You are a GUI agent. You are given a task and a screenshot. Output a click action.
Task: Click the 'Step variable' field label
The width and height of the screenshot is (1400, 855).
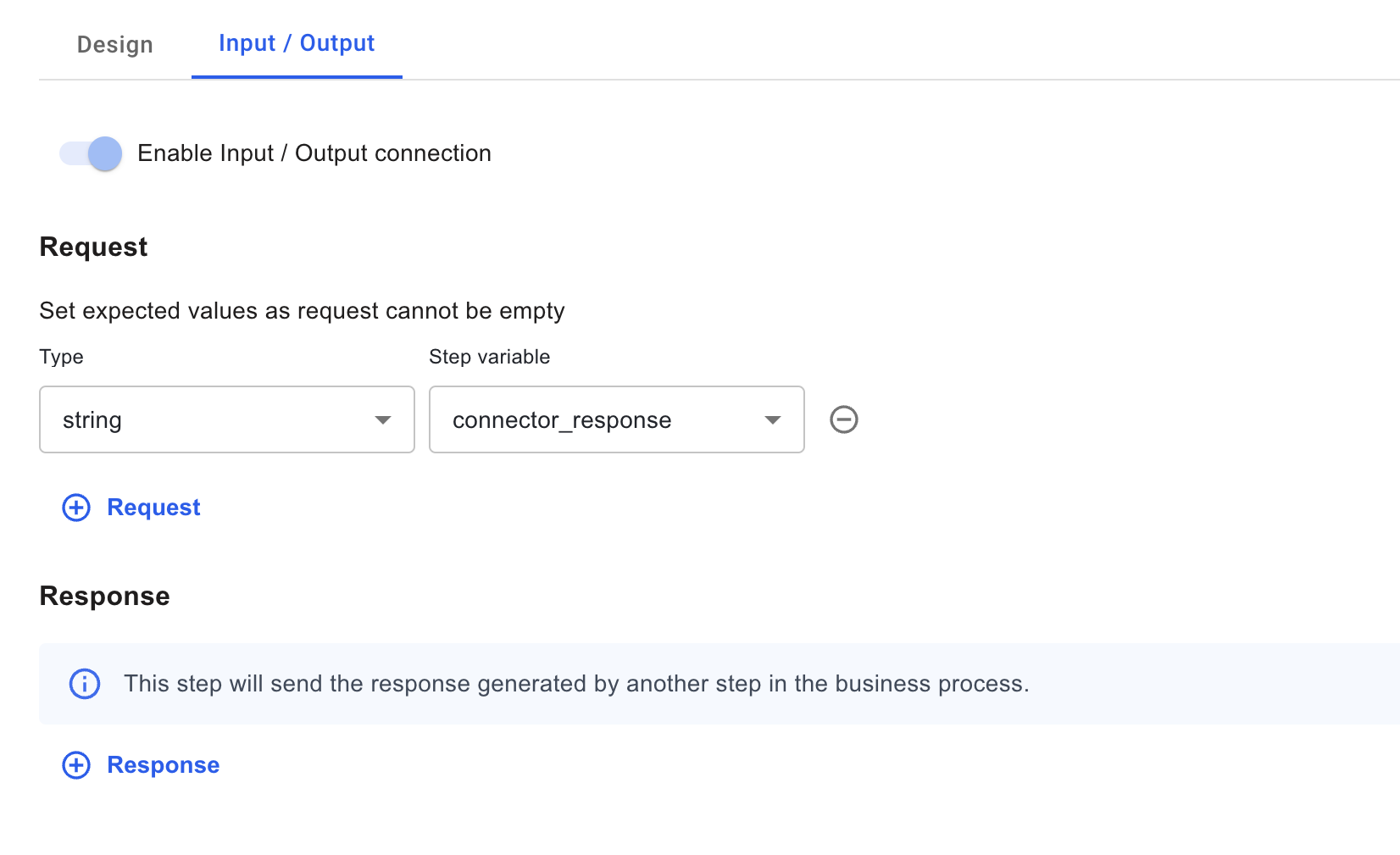(x=490, y=357)
